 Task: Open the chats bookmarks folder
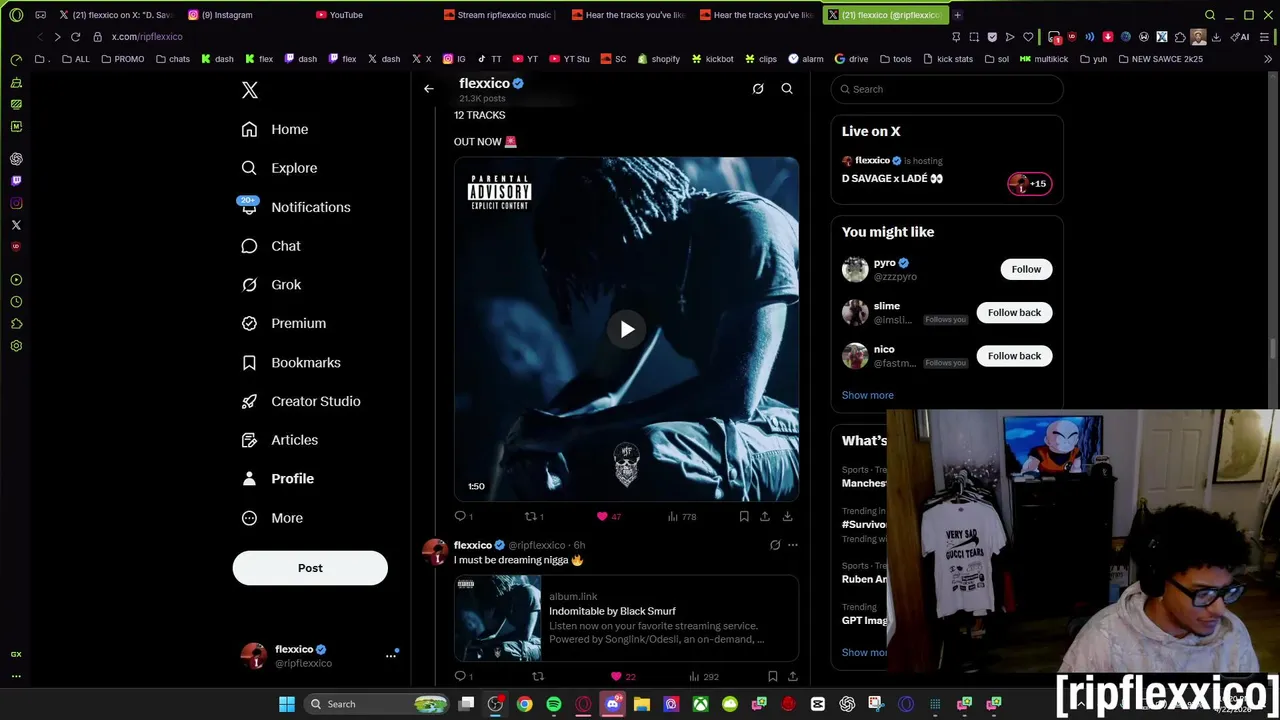tap(172, 59)
